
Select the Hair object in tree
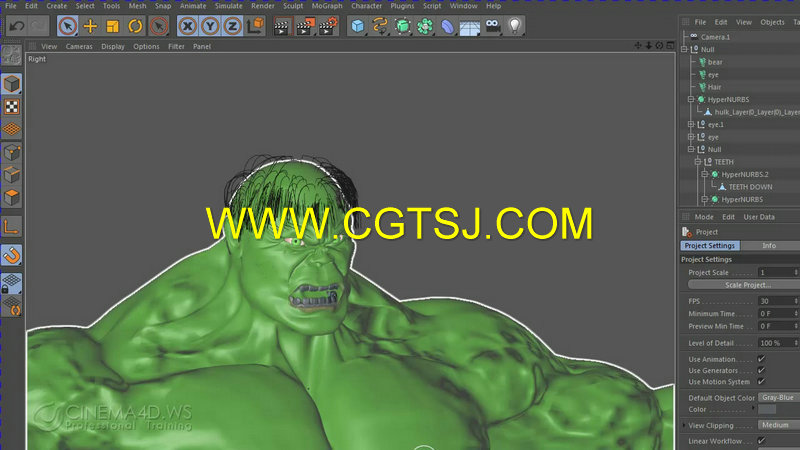pyautogui.click(x=714, y=87)
